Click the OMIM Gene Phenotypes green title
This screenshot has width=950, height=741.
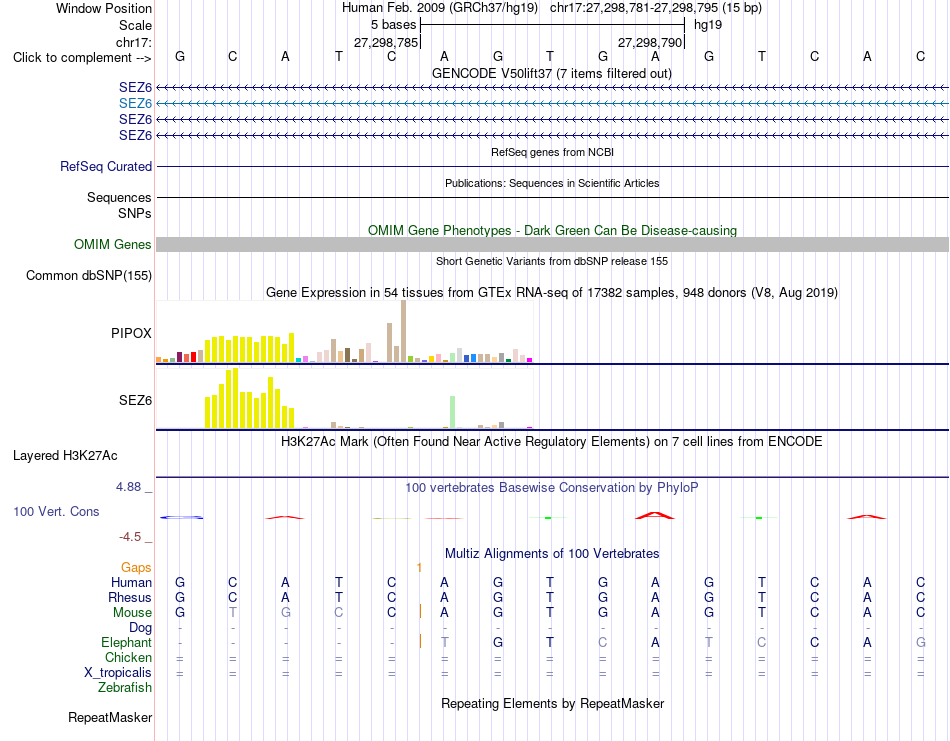click(x=553, y=230)
